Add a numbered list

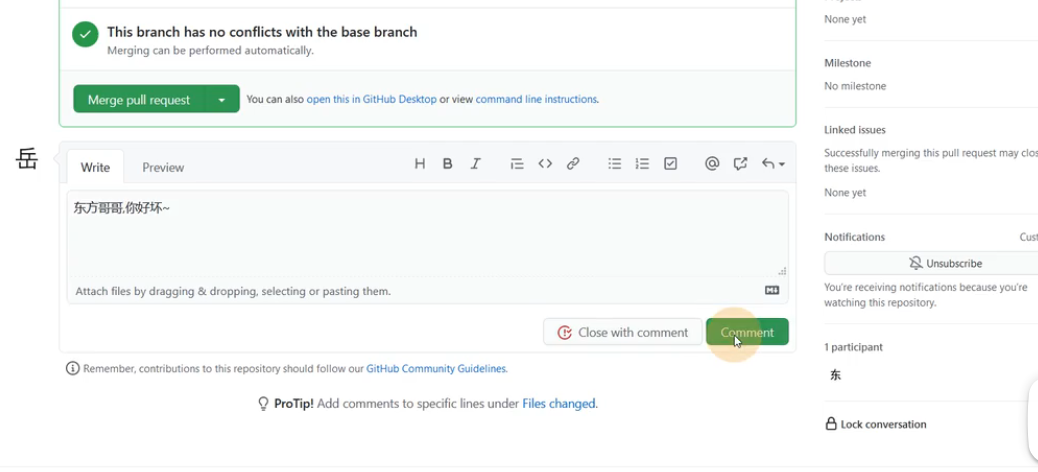[642, 164]
